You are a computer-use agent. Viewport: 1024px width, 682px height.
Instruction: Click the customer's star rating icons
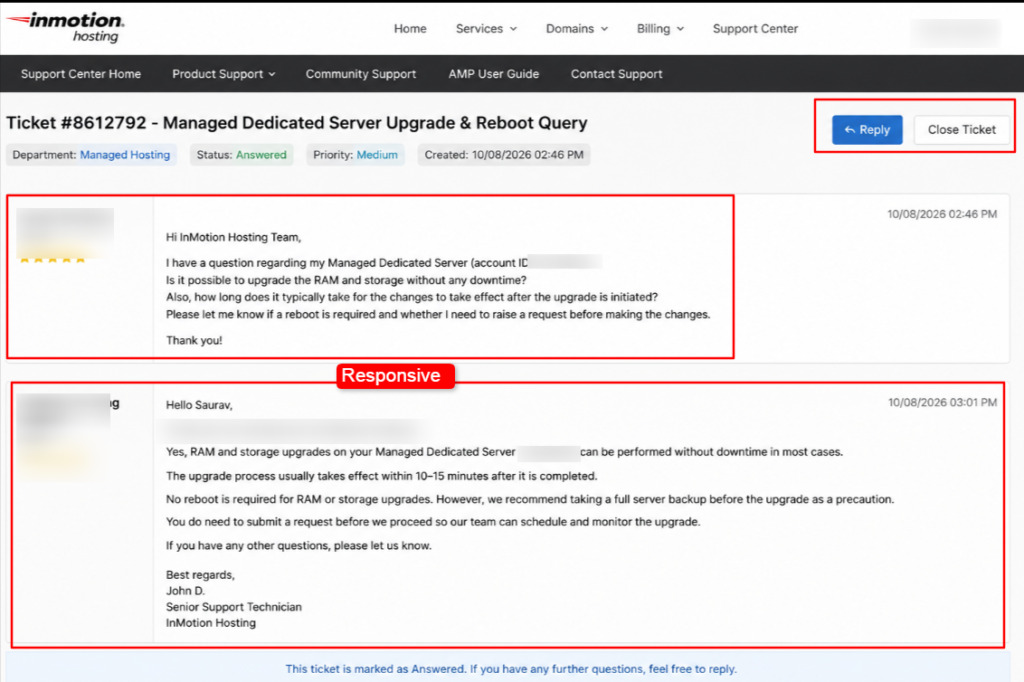[52, 260]
